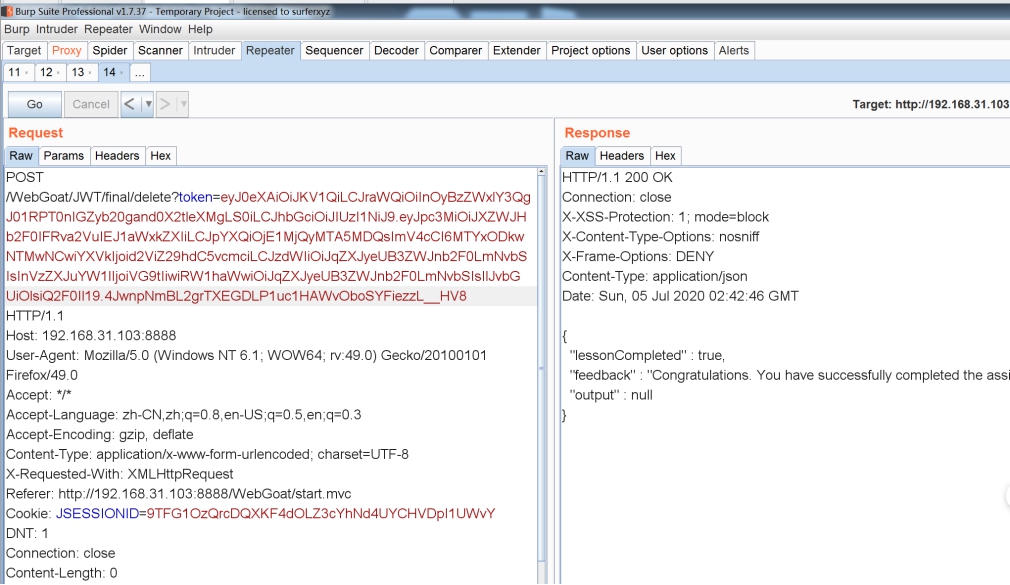Open the Request Headers tab
Viewport: 1010px width, 585px height.
click(x=117, y=156)
